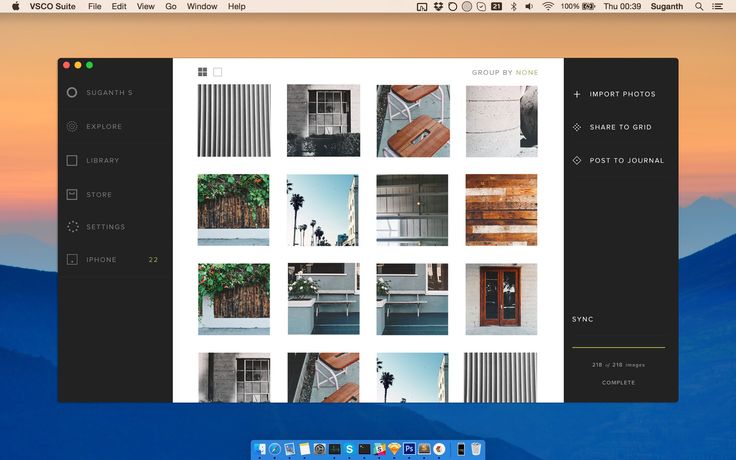Select the iPhone device icon
The width and height of the screenshot is (736, 460).
[x=72, y=260]
